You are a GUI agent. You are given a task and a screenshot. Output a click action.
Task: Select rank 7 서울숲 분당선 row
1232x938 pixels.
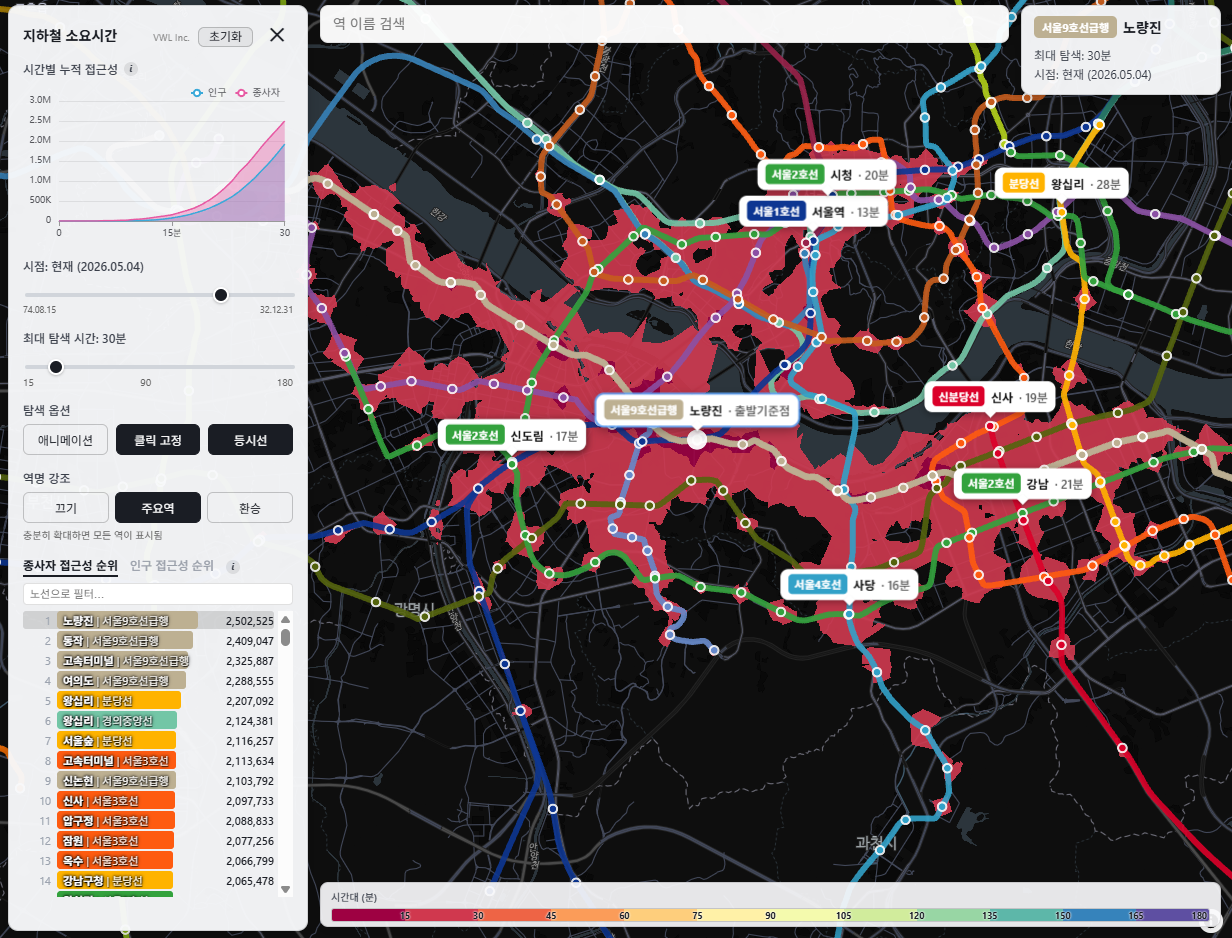click(x=150, y=741)
